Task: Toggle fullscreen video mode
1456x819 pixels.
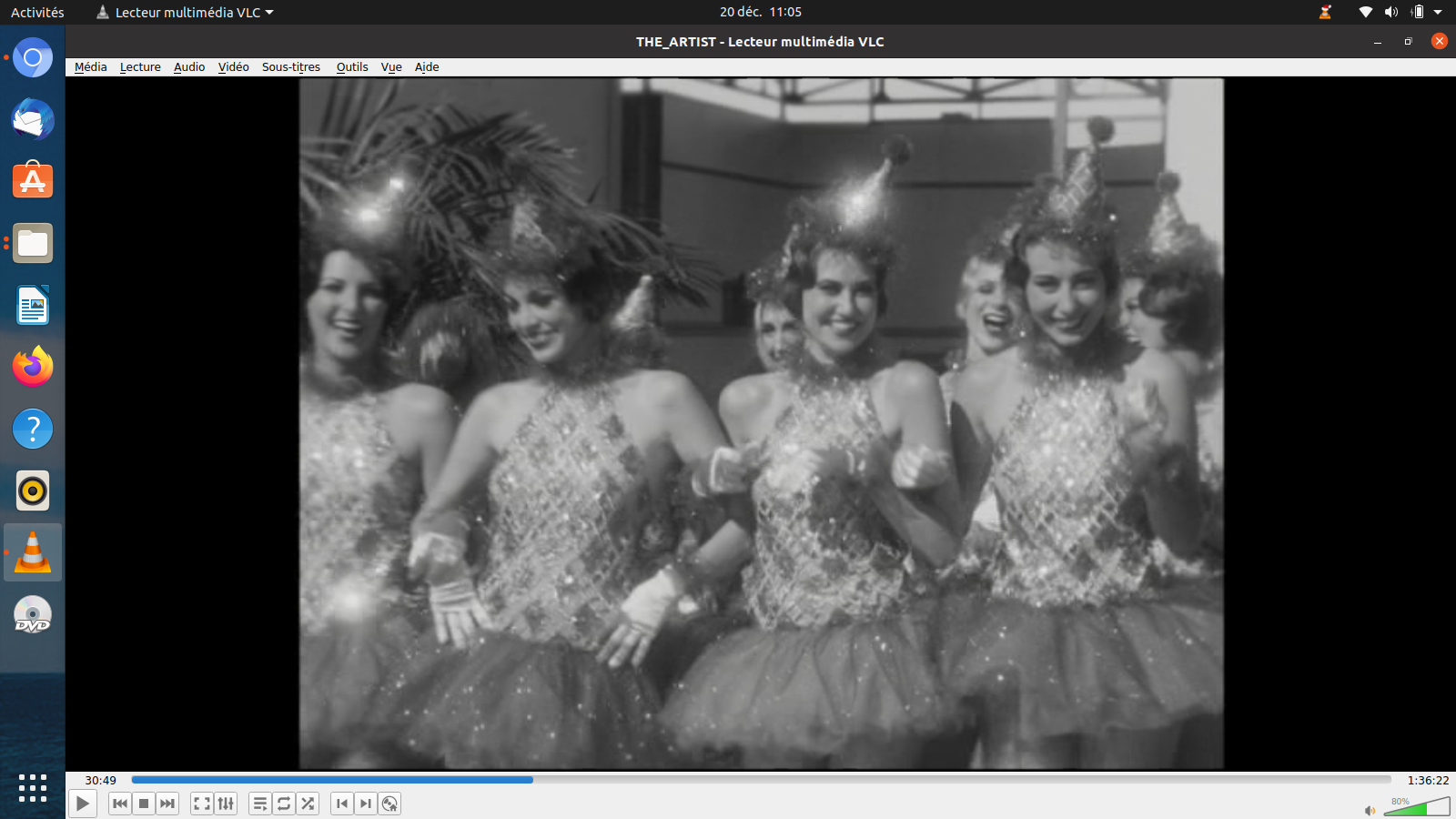Action: pyautogui.click(x=202, y=804)
